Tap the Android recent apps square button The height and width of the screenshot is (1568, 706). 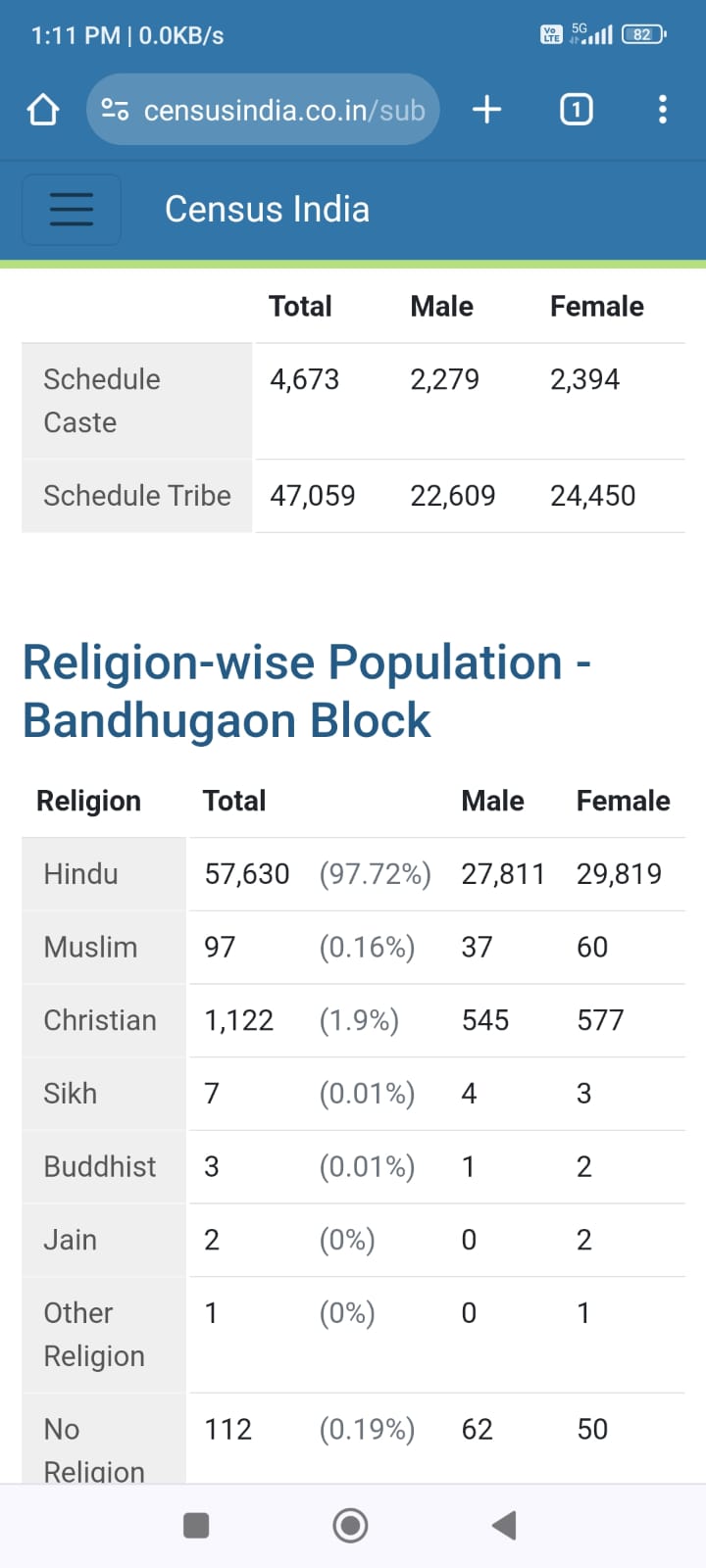196,1525
